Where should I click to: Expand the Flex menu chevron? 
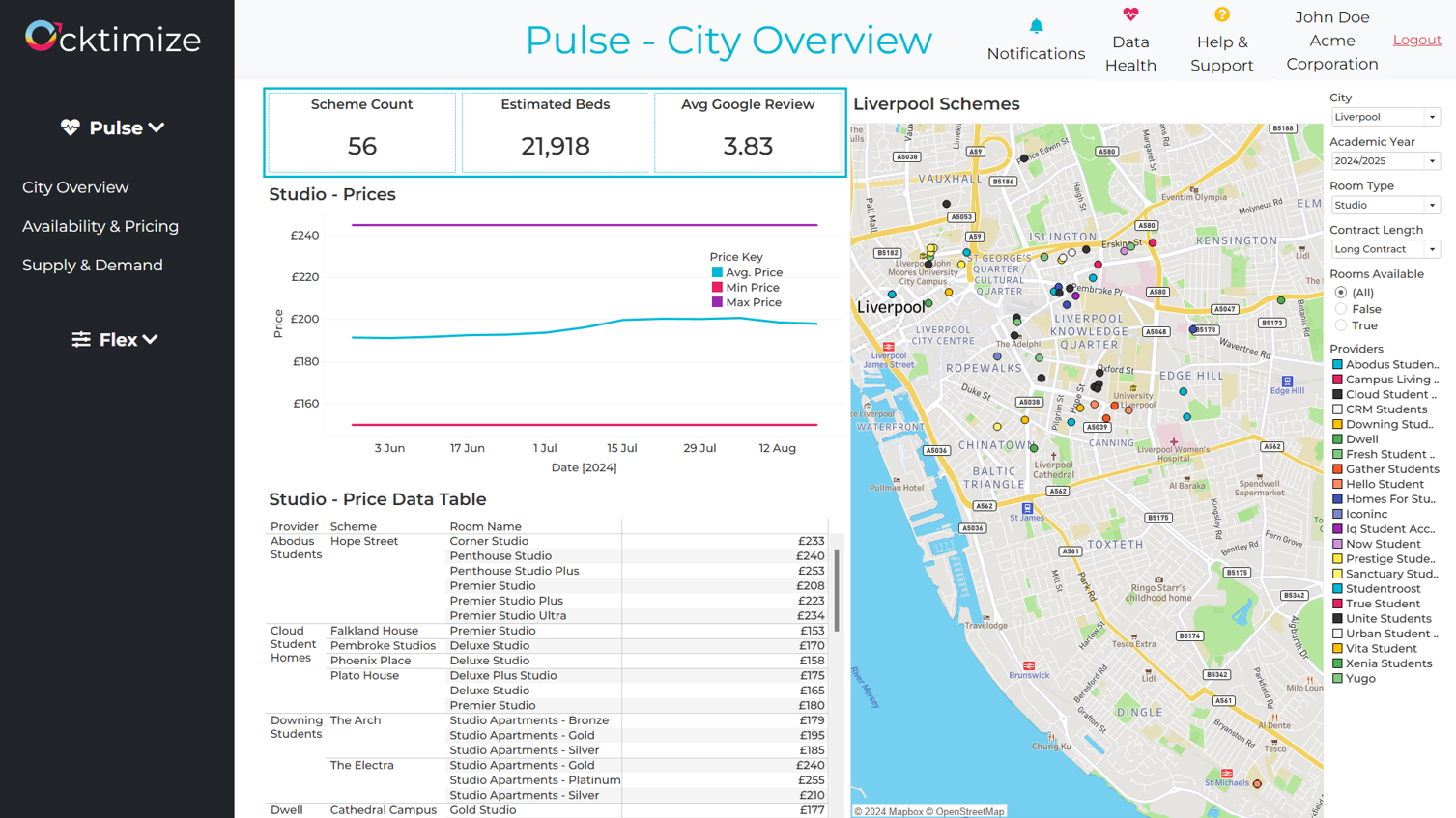(150, 339)
